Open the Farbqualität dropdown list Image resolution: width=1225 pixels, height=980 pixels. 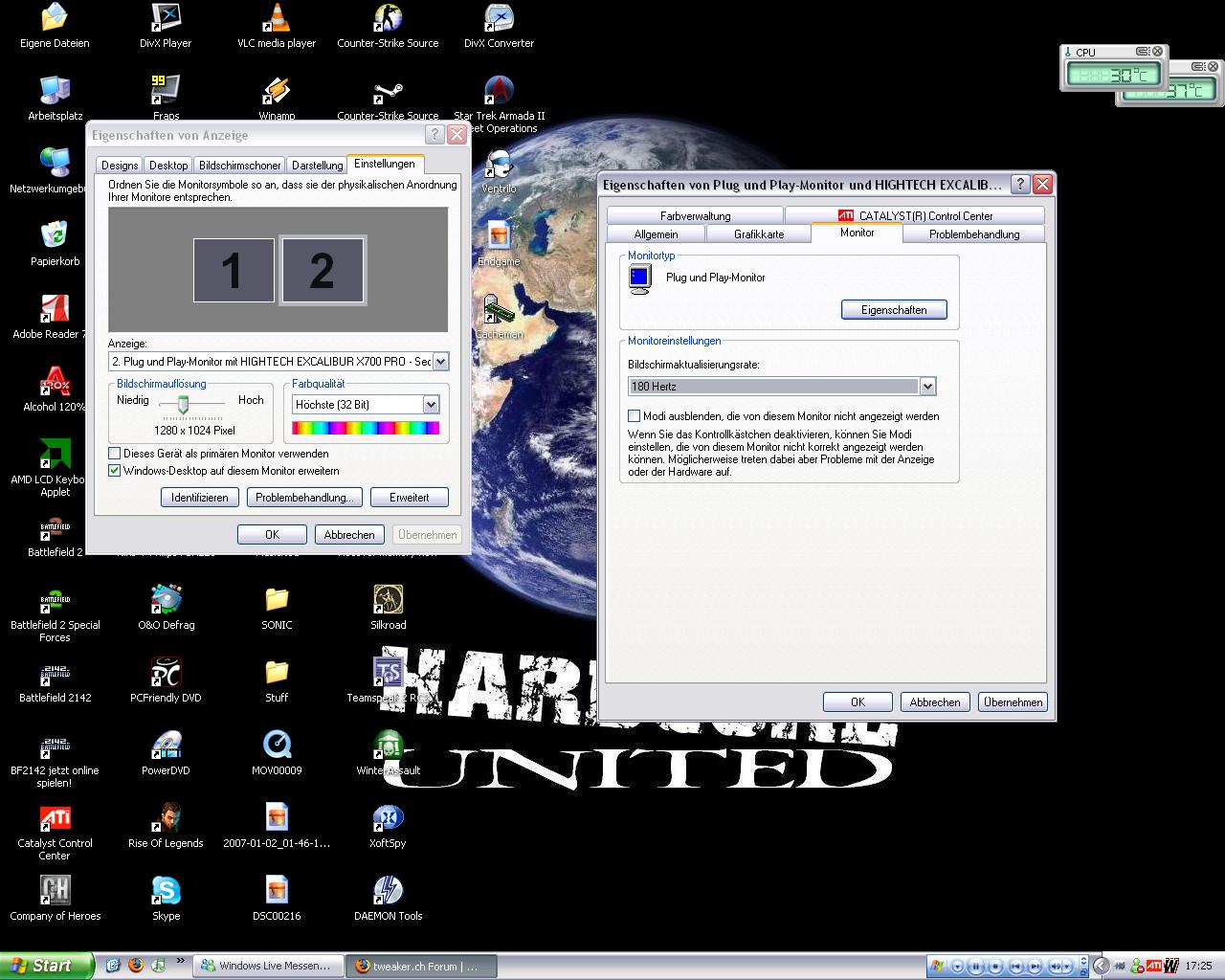[x=431, y=405]
